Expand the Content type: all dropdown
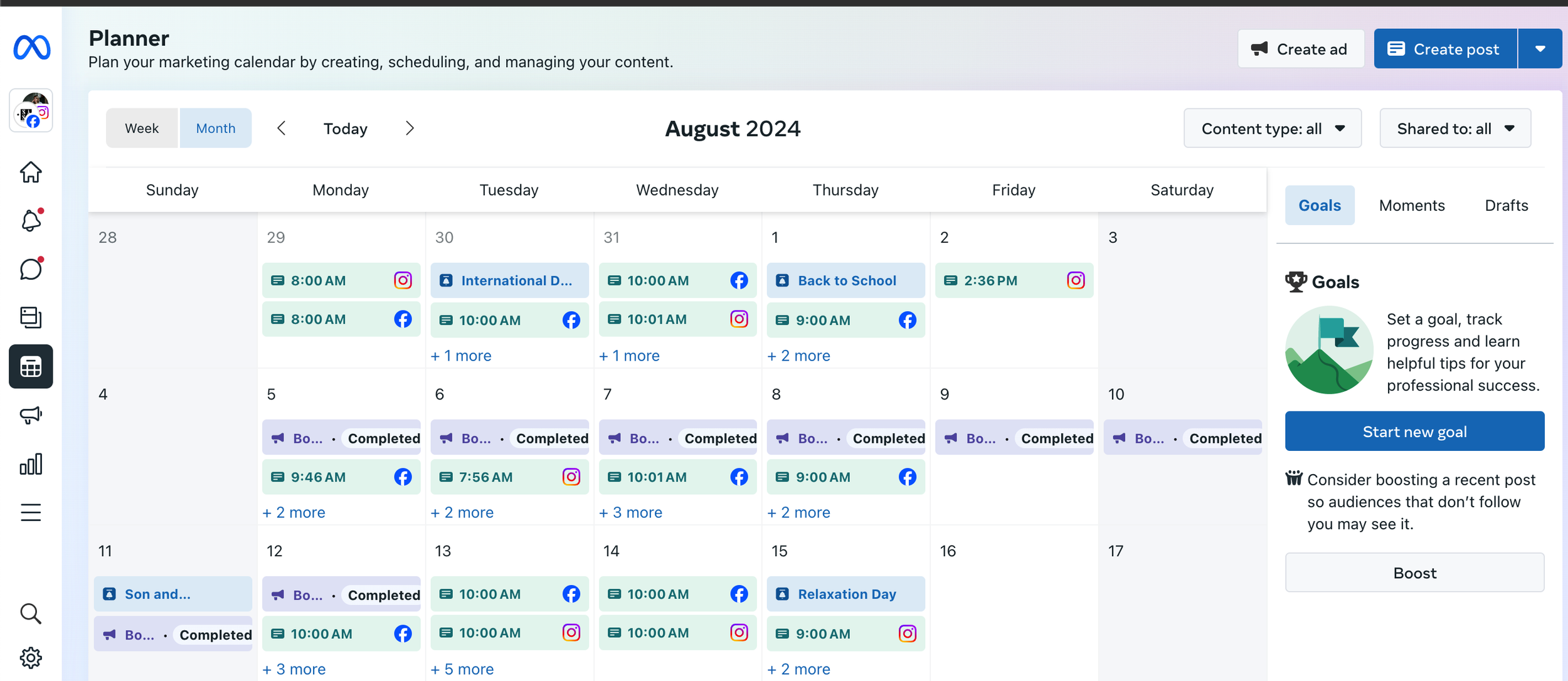This screenshot has height=681, width=1568. (1272, 129)
